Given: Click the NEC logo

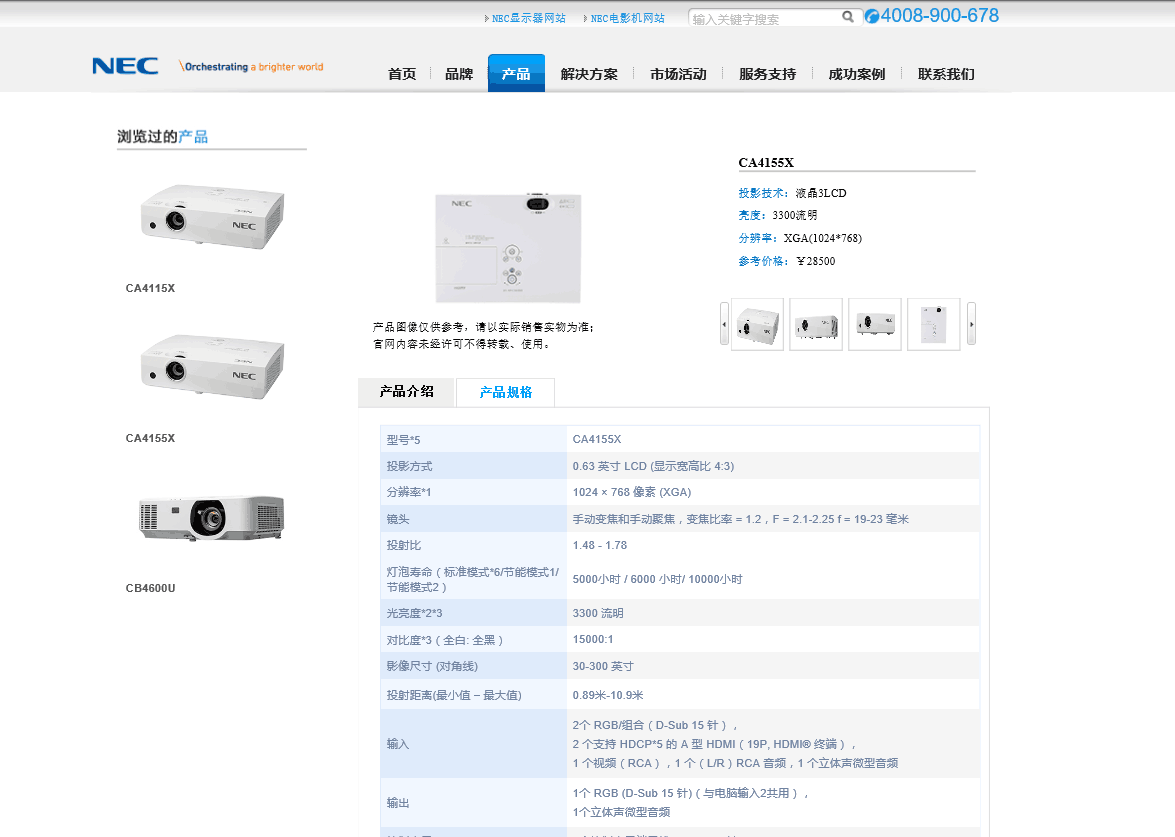Looking at the screenshot, I should 125,66.
